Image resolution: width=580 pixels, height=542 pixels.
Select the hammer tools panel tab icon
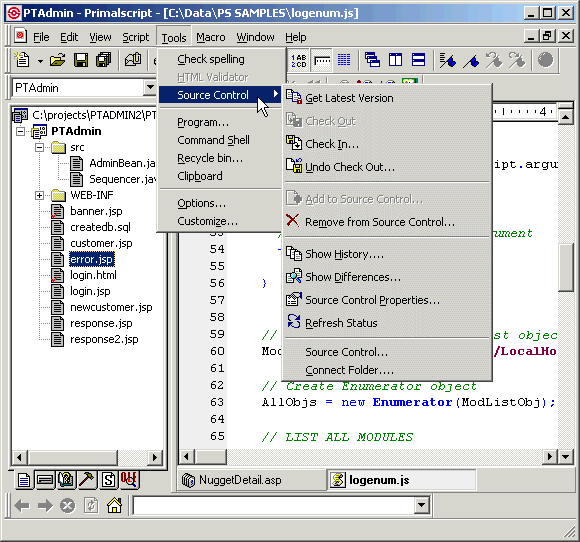pos(87,480)
